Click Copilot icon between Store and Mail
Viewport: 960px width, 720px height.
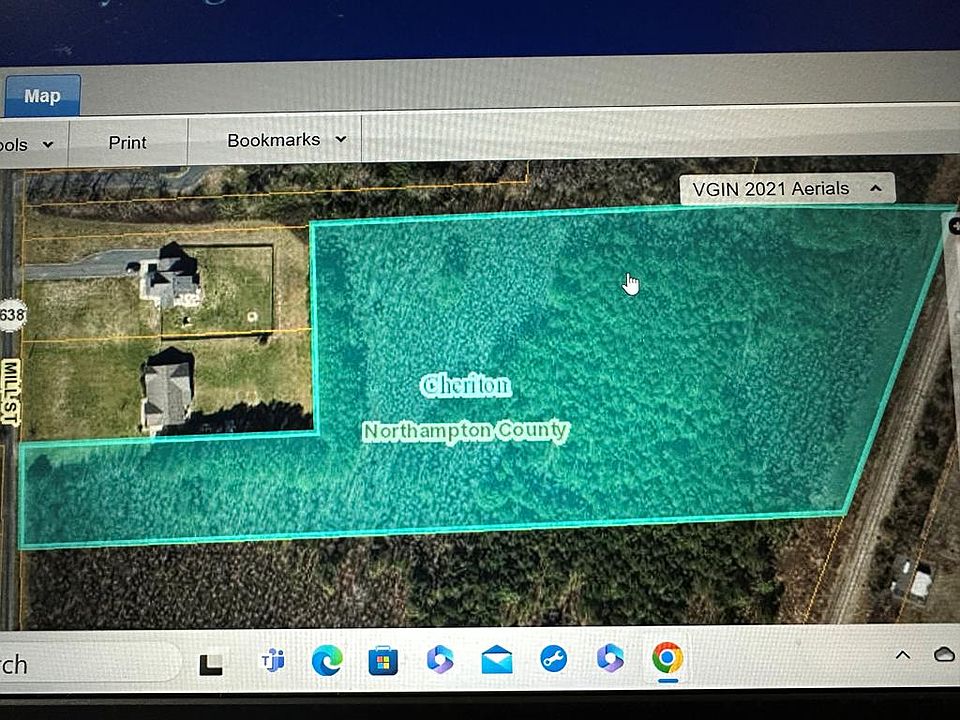[x=440, y=659]
